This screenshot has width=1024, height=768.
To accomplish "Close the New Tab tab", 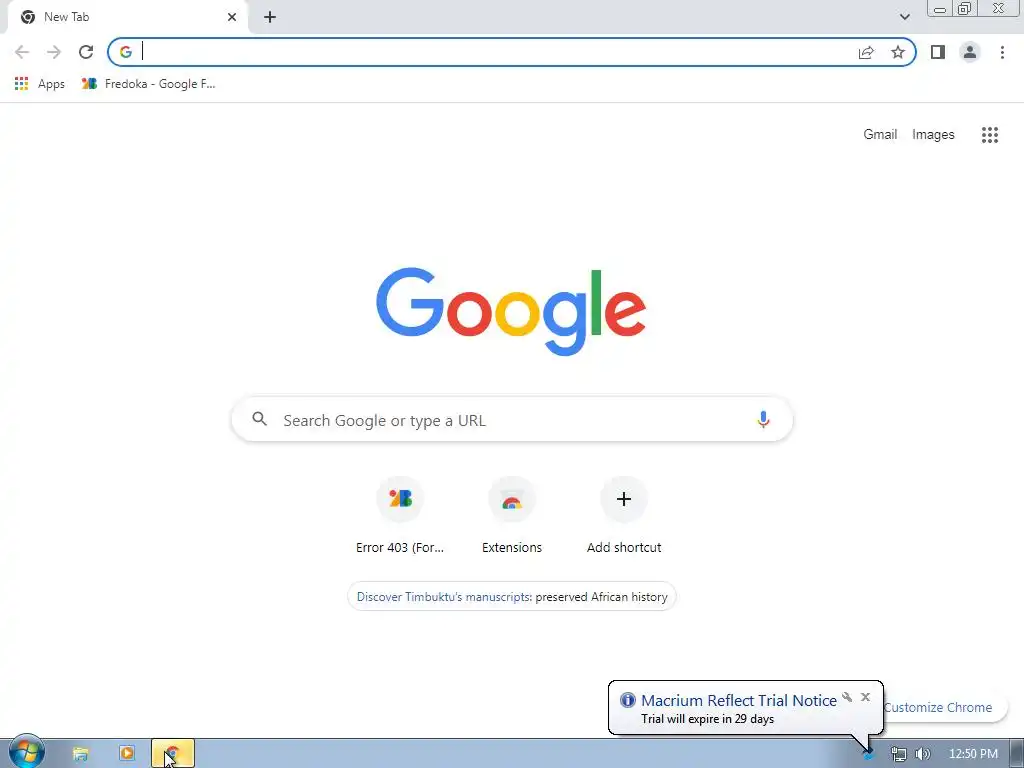I will 232,17.
